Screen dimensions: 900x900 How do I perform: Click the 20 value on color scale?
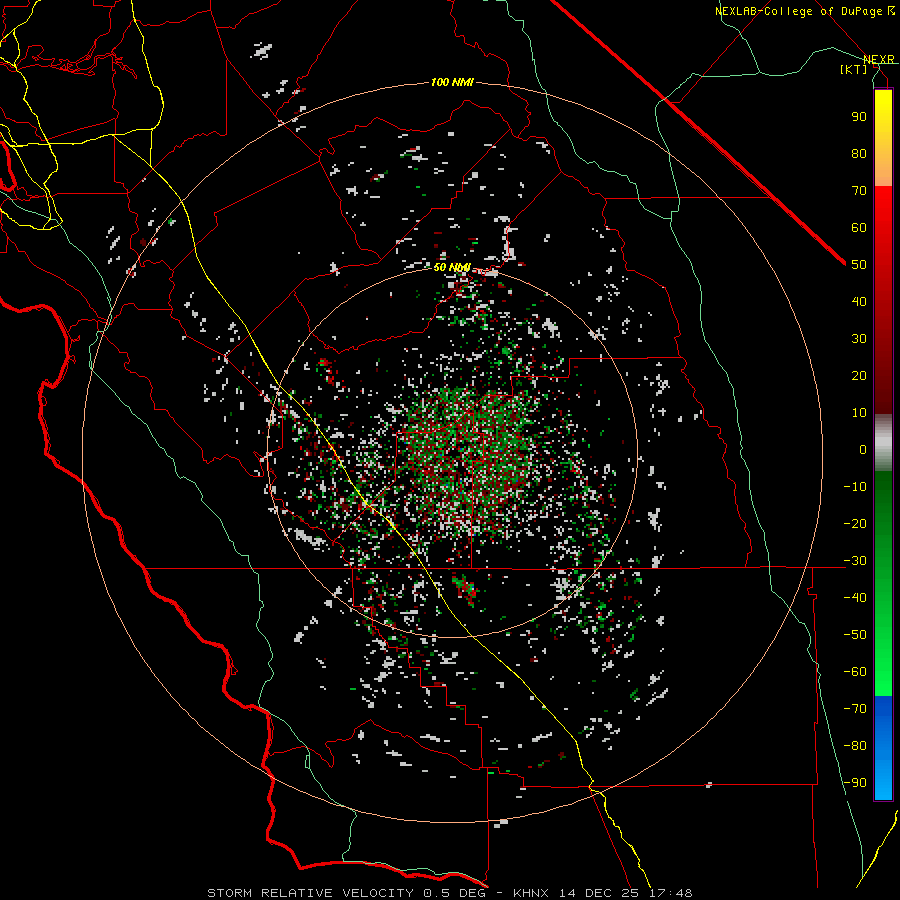859,375
